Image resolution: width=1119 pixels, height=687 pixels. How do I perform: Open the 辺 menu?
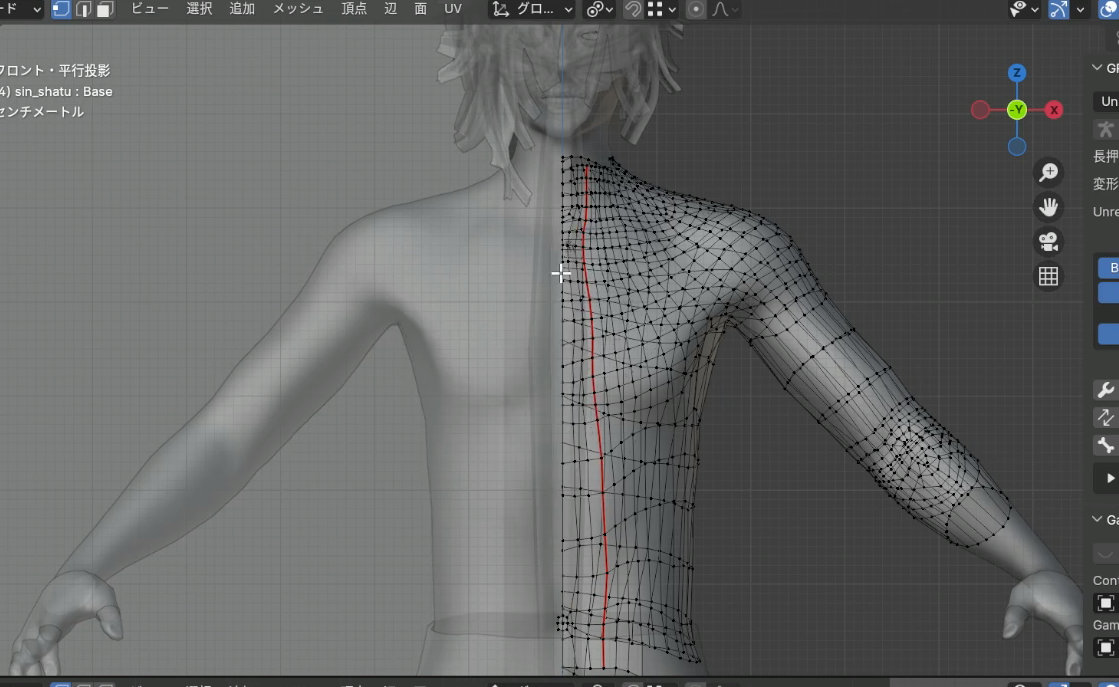[390, 9]
